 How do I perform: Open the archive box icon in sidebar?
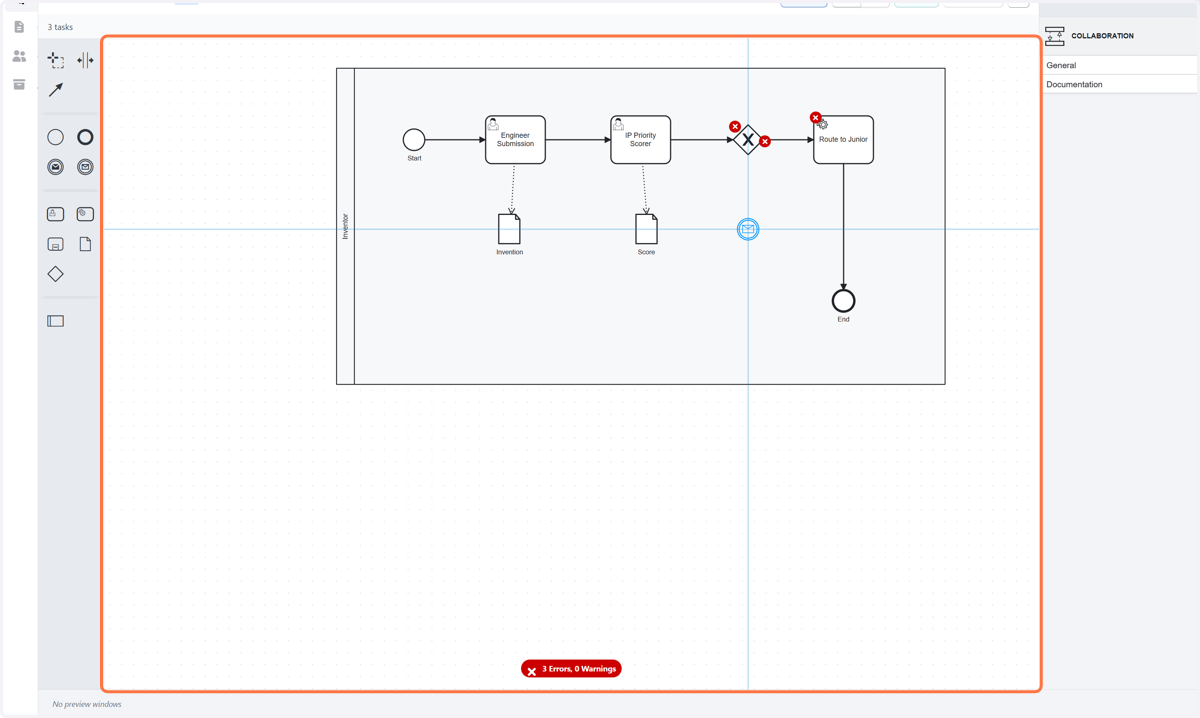pos(19,85)
